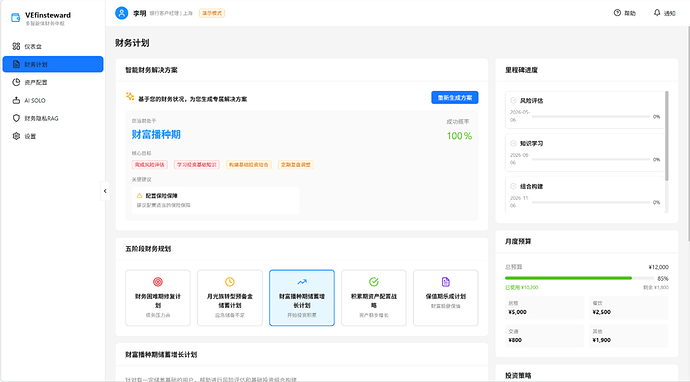Viewport: 690px width, 382px height.
Task: Click the 帮助 help question-mark icon
Action: click(x=617, y=13)
